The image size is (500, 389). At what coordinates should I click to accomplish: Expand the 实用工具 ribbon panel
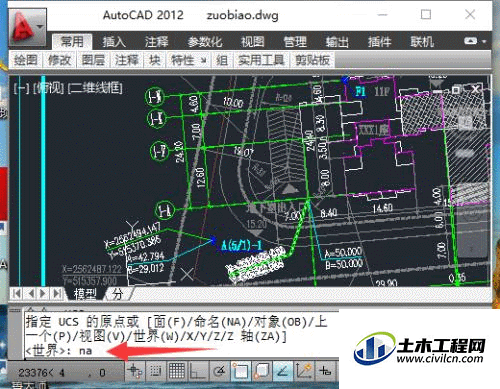coord(261,60)
